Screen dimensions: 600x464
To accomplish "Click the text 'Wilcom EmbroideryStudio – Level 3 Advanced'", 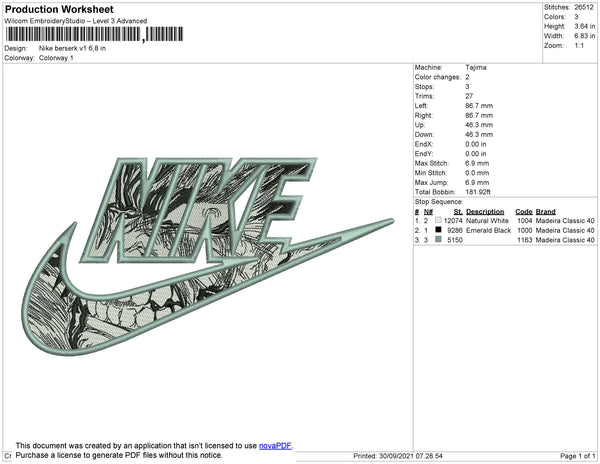I will click(76, 21).
